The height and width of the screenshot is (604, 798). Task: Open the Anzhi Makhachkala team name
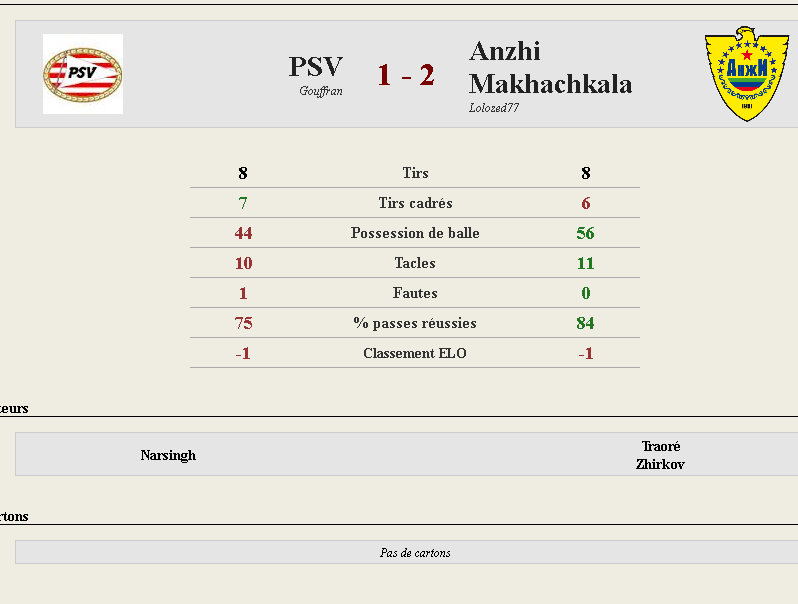pyautogui.click(x=550, y=68)
